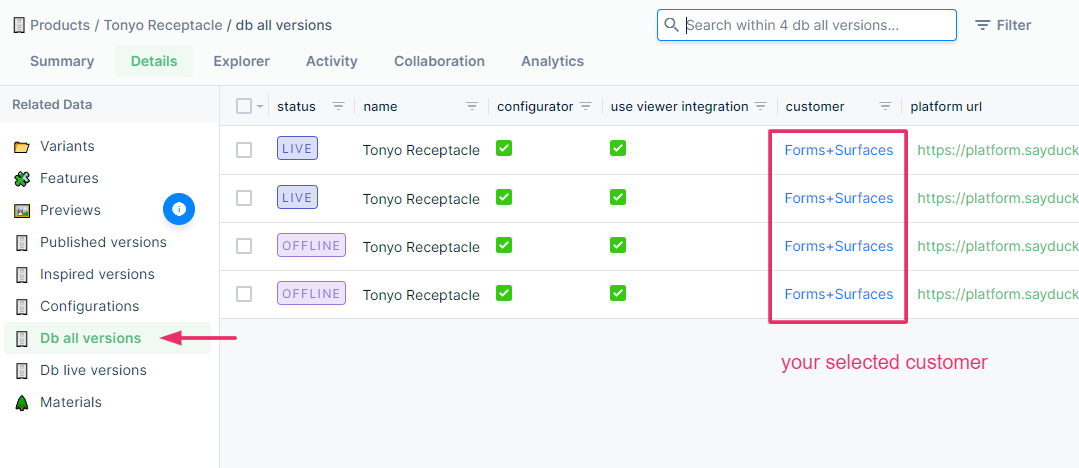Click the Features puzzle piece icon
The image size is (1079, 468).
22,179
